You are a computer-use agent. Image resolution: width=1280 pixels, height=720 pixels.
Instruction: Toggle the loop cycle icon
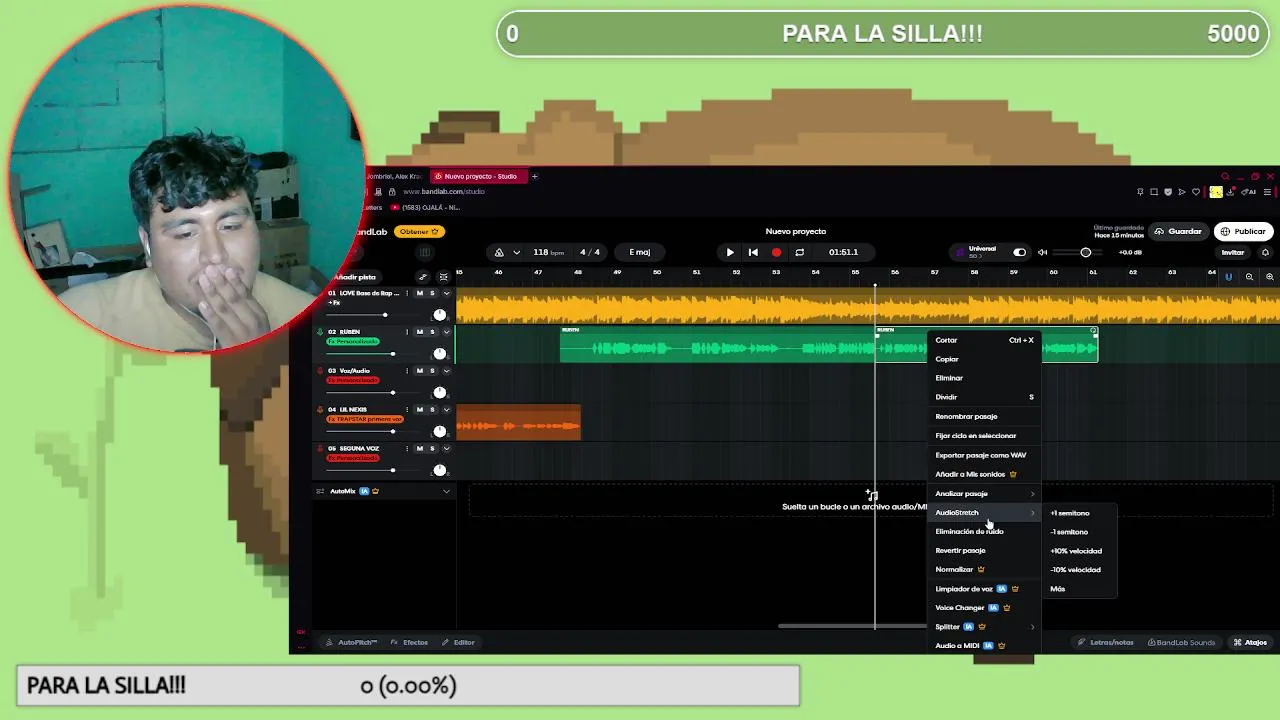click(799, 252)
